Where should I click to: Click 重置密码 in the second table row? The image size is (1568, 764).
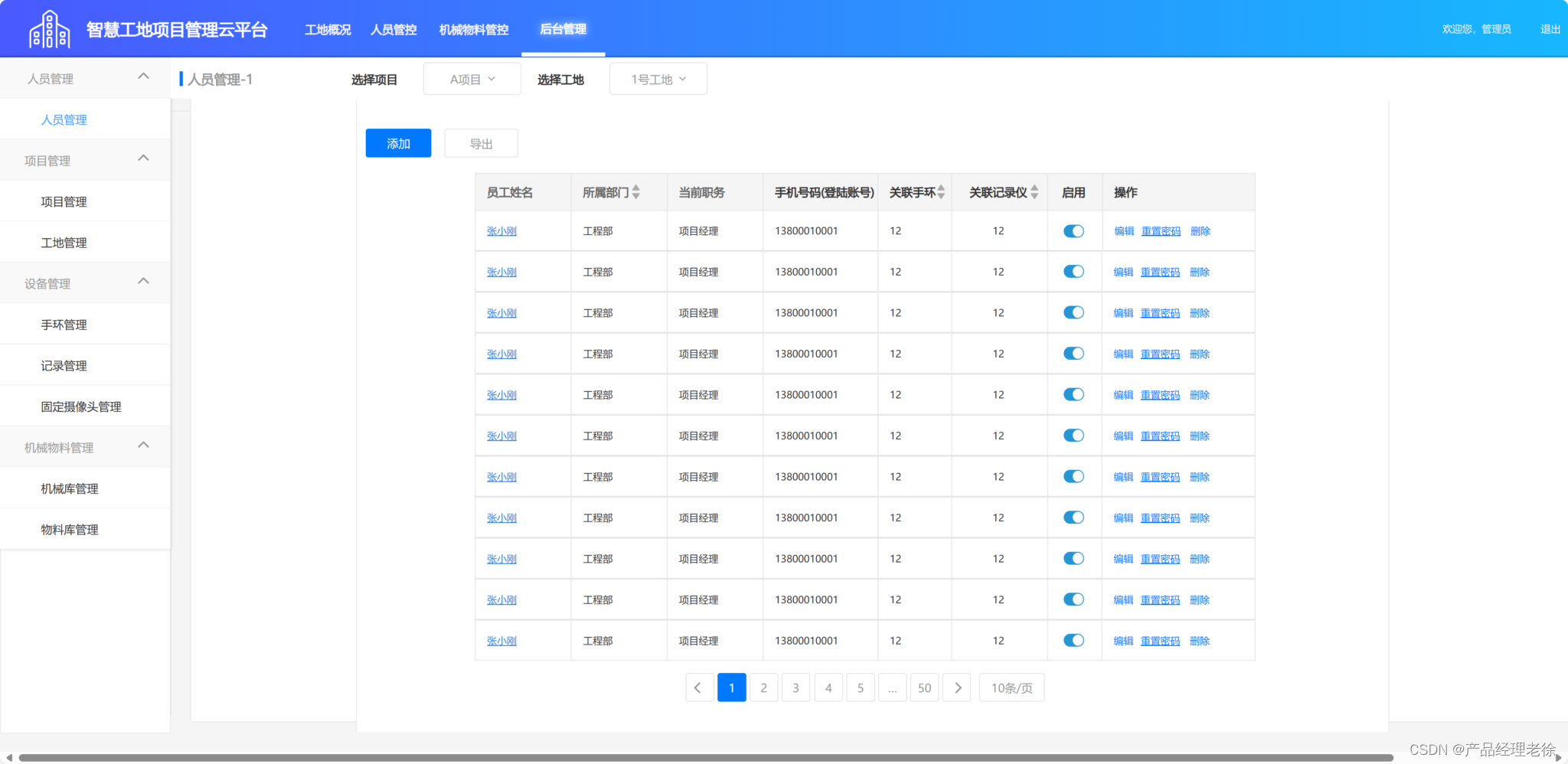click(1160, 272)
